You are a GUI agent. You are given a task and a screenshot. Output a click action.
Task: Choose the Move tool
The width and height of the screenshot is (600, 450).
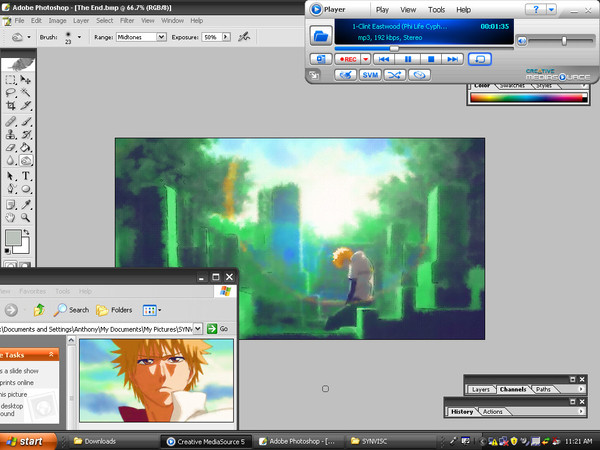(x=27, y=78)
